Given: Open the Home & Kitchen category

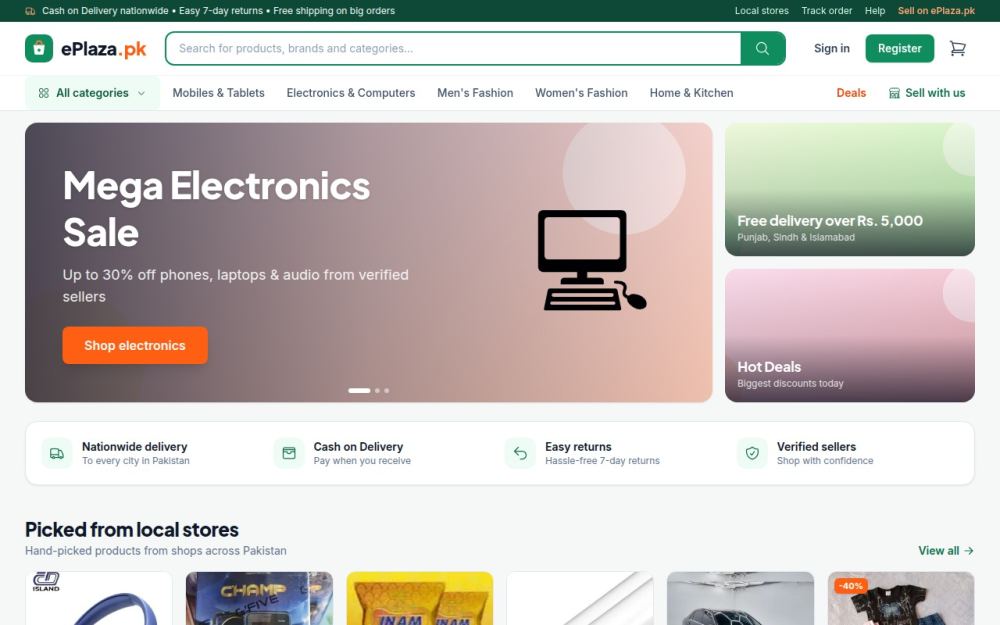Looking at the screenshot, I should (691, 93).
